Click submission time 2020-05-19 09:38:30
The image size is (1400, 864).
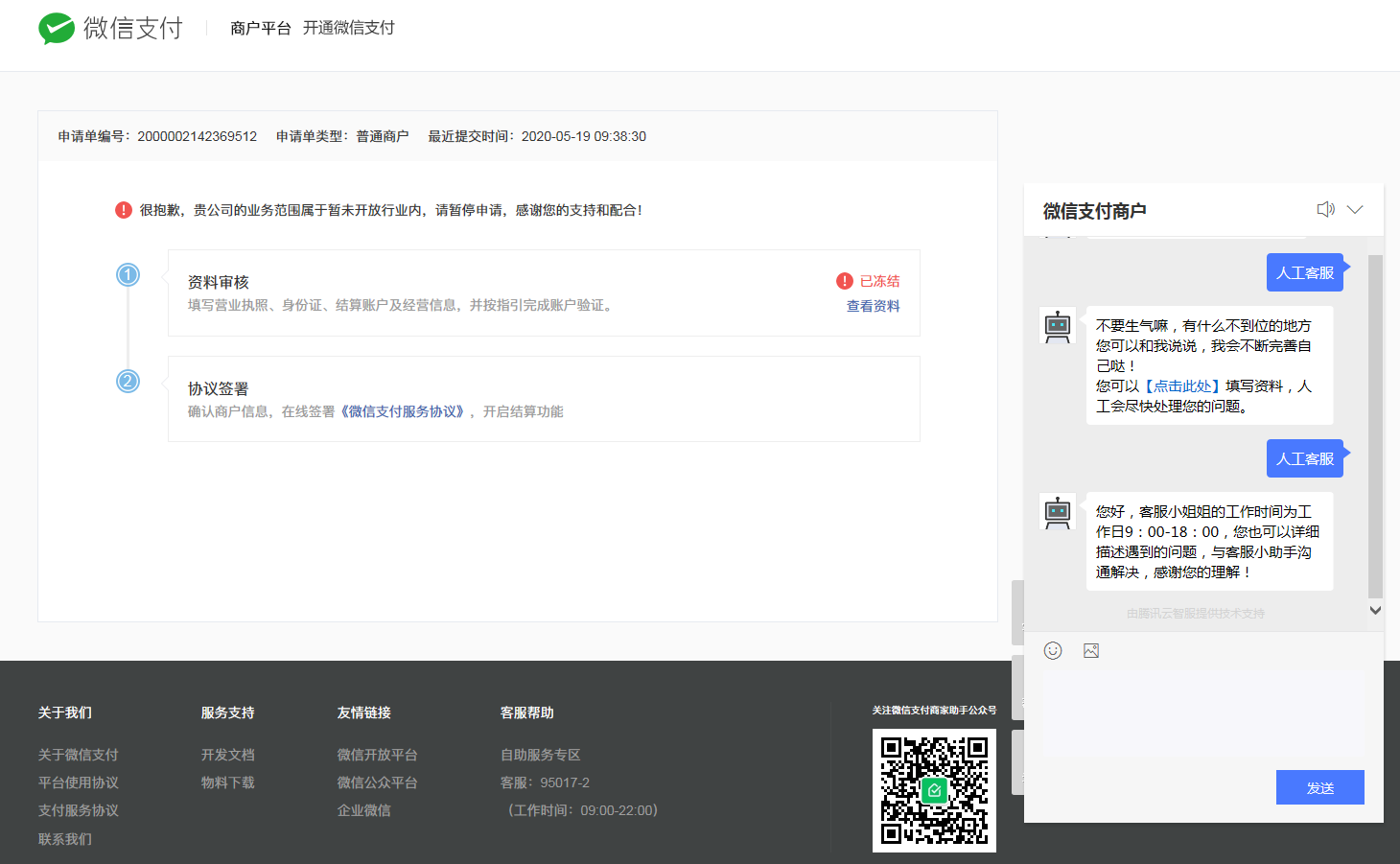584,136
